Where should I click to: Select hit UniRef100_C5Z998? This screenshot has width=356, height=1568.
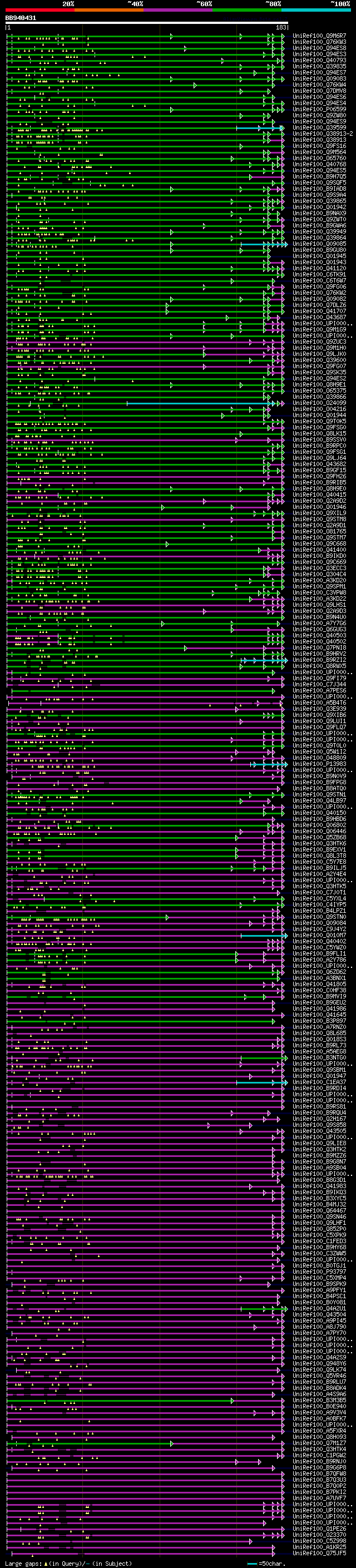click(319, 1541)
